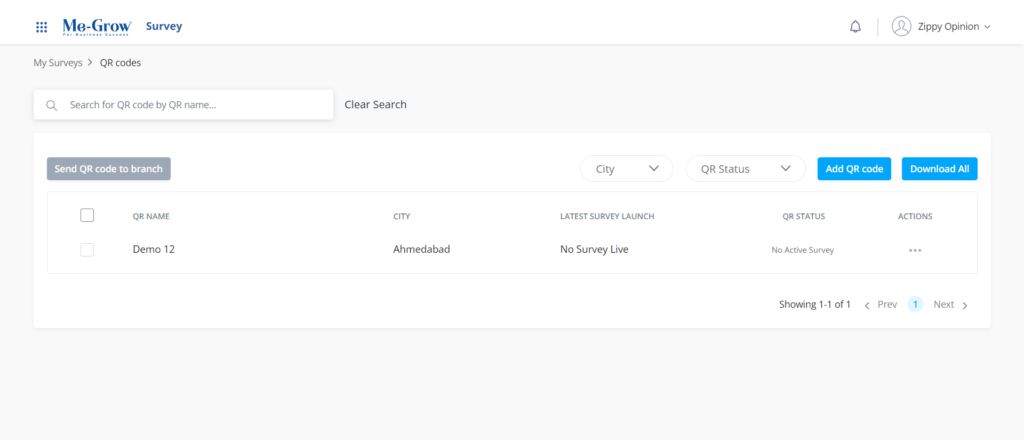Open the three-dot actions for Demo 12
This screenshot has height=440, width=1024.
click(915, 250)
